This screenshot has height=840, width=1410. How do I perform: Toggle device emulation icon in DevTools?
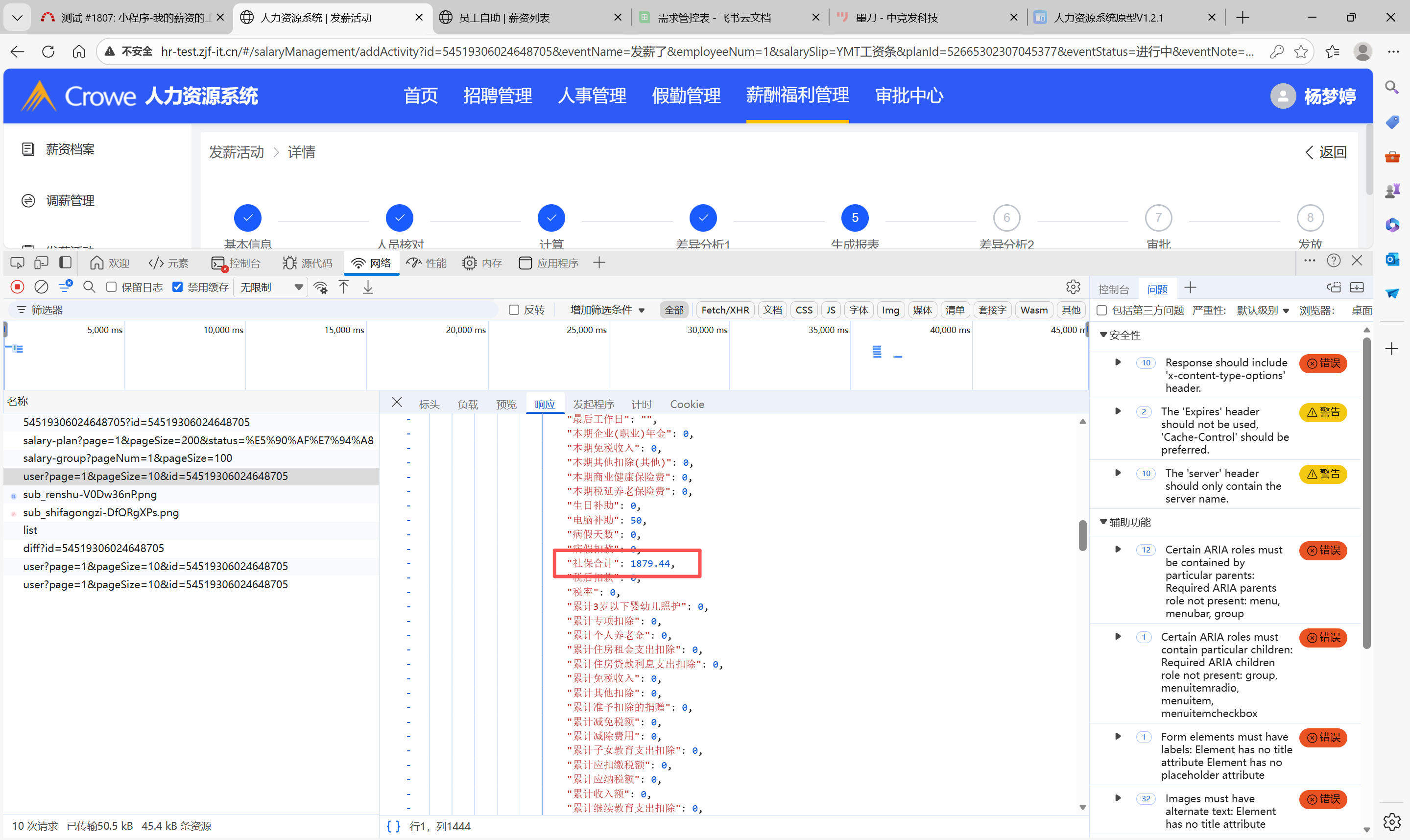click(x=41, y=263)
